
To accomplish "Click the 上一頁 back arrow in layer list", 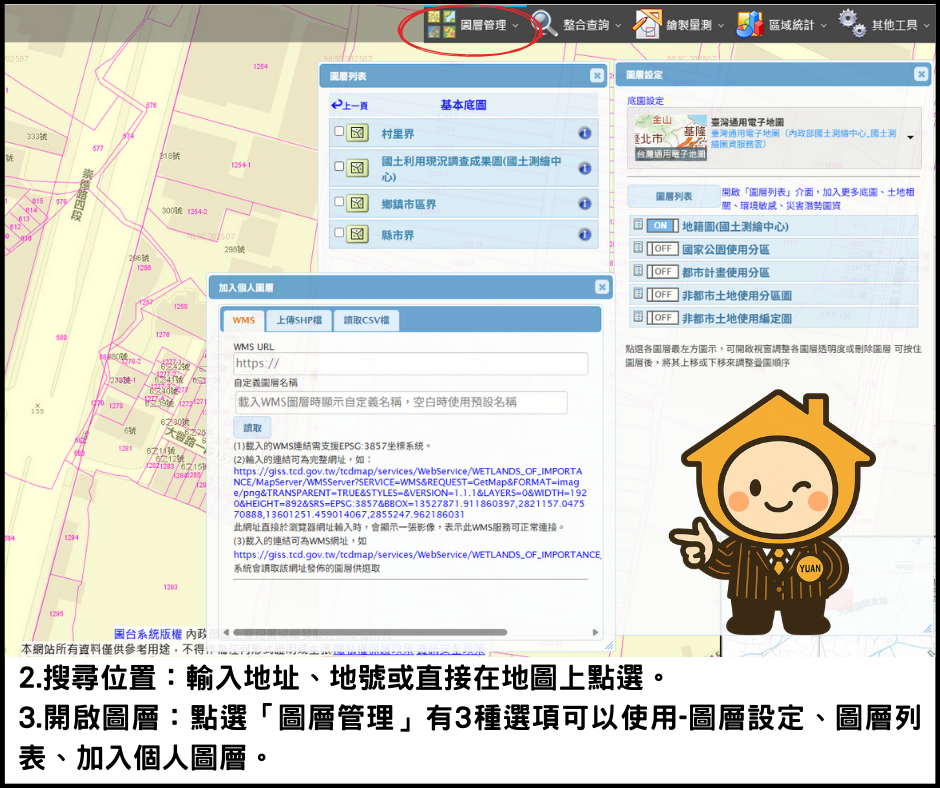I will point(349,105).
